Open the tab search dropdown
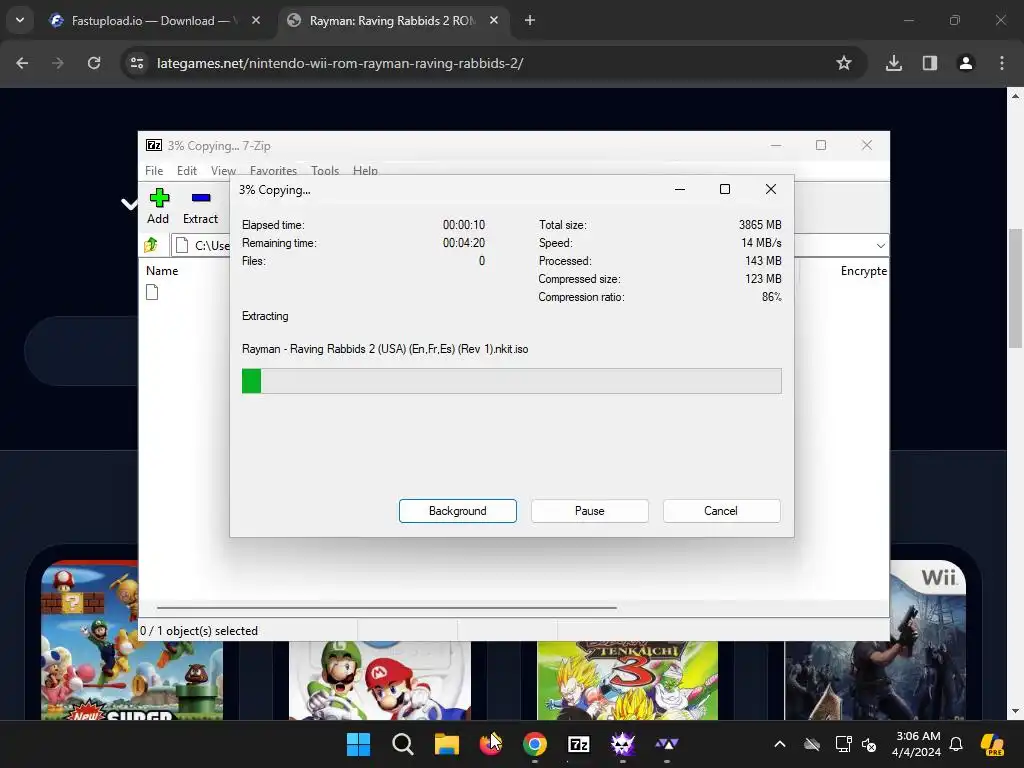Viewport: 1024px width, 768px height. point(20,20)
